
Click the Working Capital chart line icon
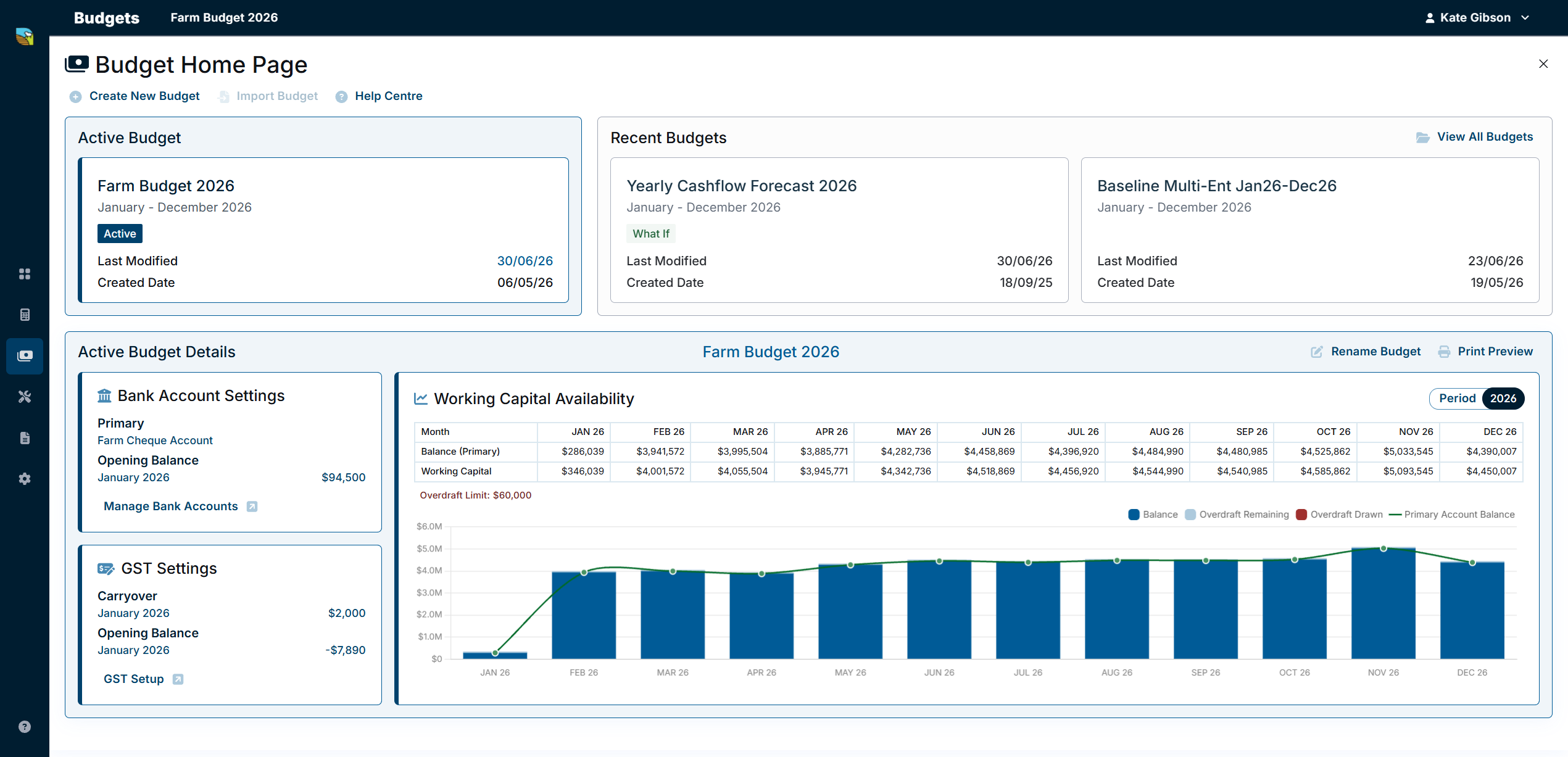(x=421, y=399)
